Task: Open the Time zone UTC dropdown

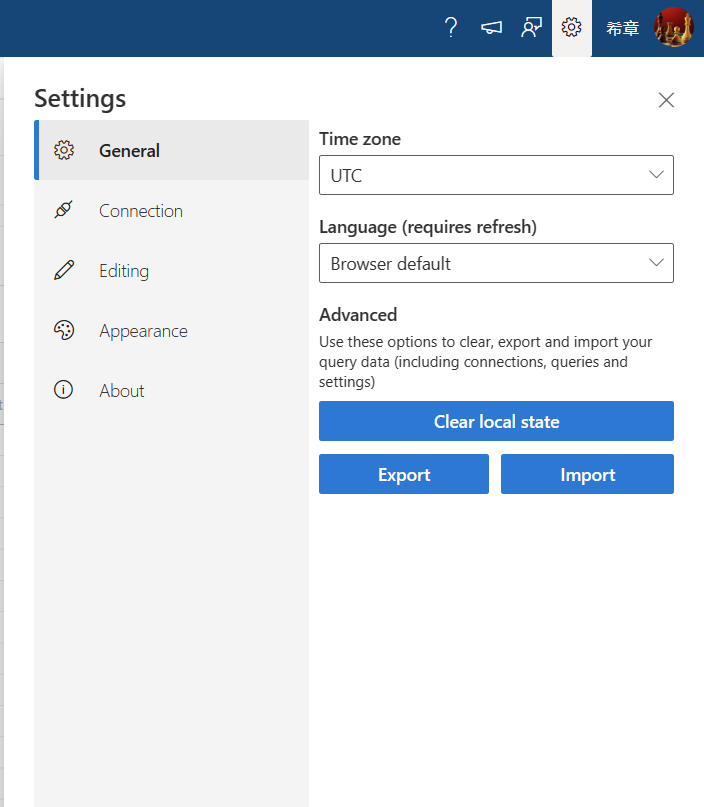Action: click(496, 175)
